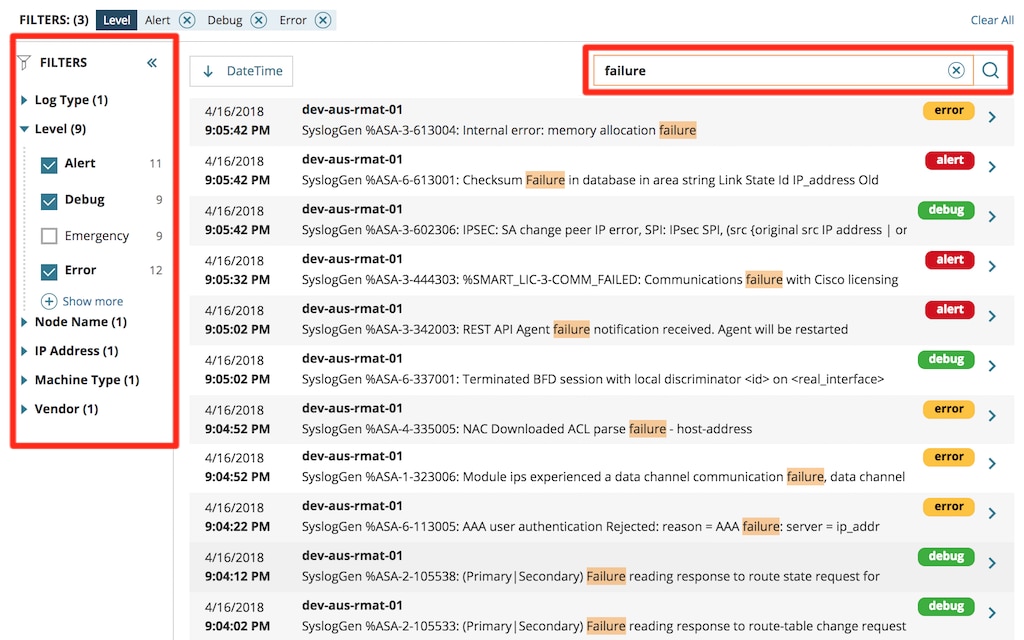Screen dimensions: 1024x640
Task: Collapse the Level filter section
Action: (27, 128)
